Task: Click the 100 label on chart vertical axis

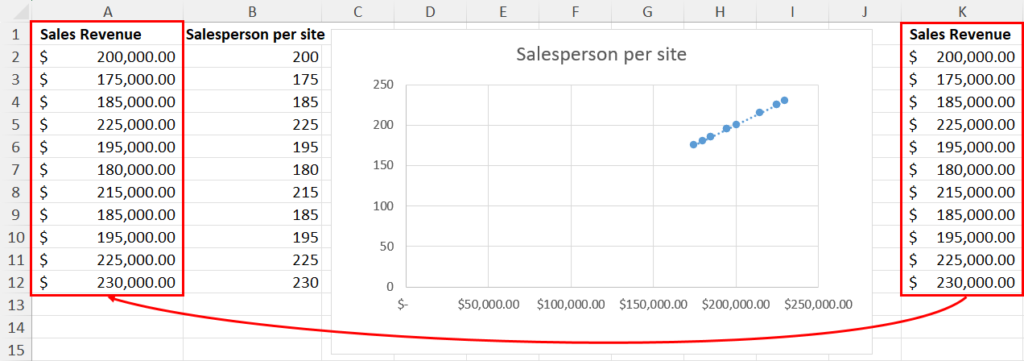Action: coord(383,206)
